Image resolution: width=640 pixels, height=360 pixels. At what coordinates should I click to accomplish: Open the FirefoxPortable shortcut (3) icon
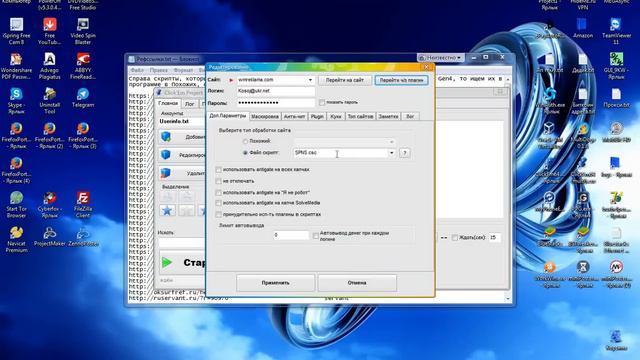click(83, 135)
